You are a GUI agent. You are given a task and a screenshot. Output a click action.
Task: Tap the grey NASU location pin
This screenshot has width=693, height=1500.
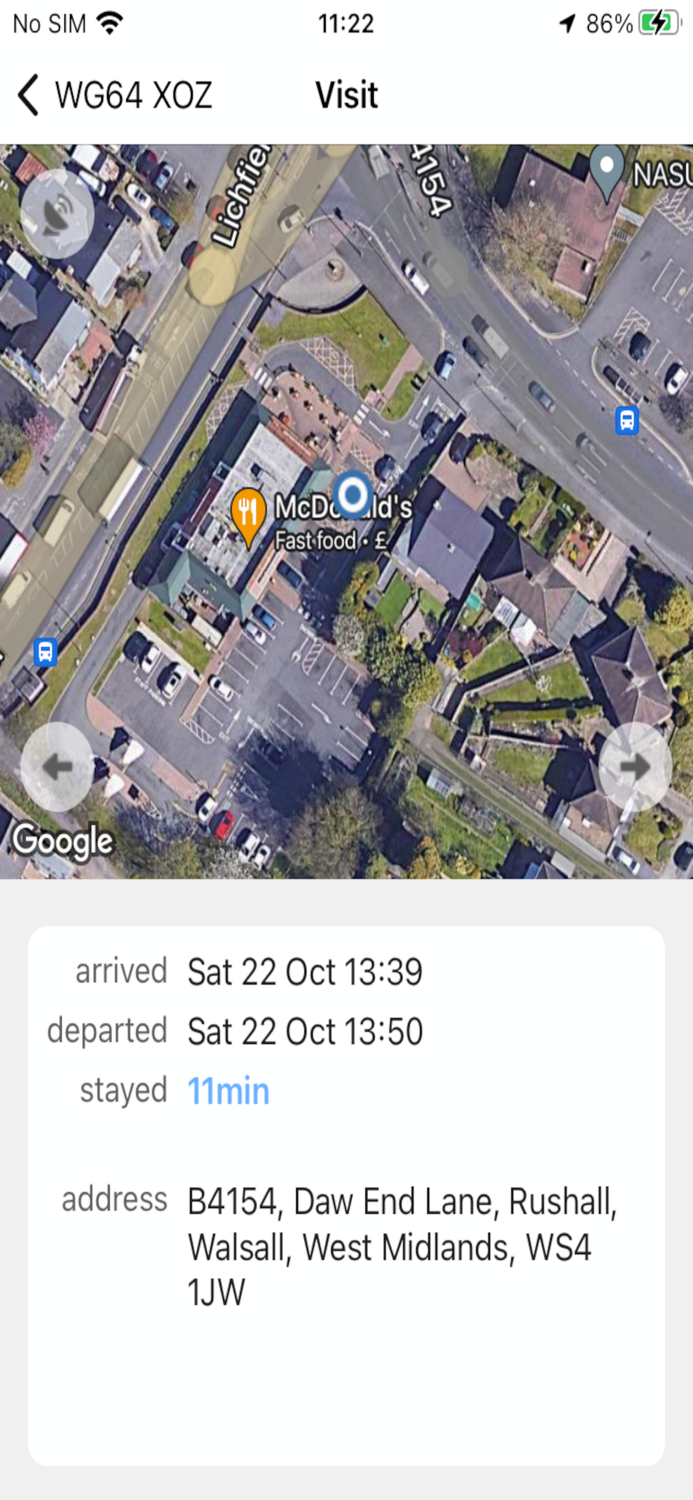[x=607, y=170]
